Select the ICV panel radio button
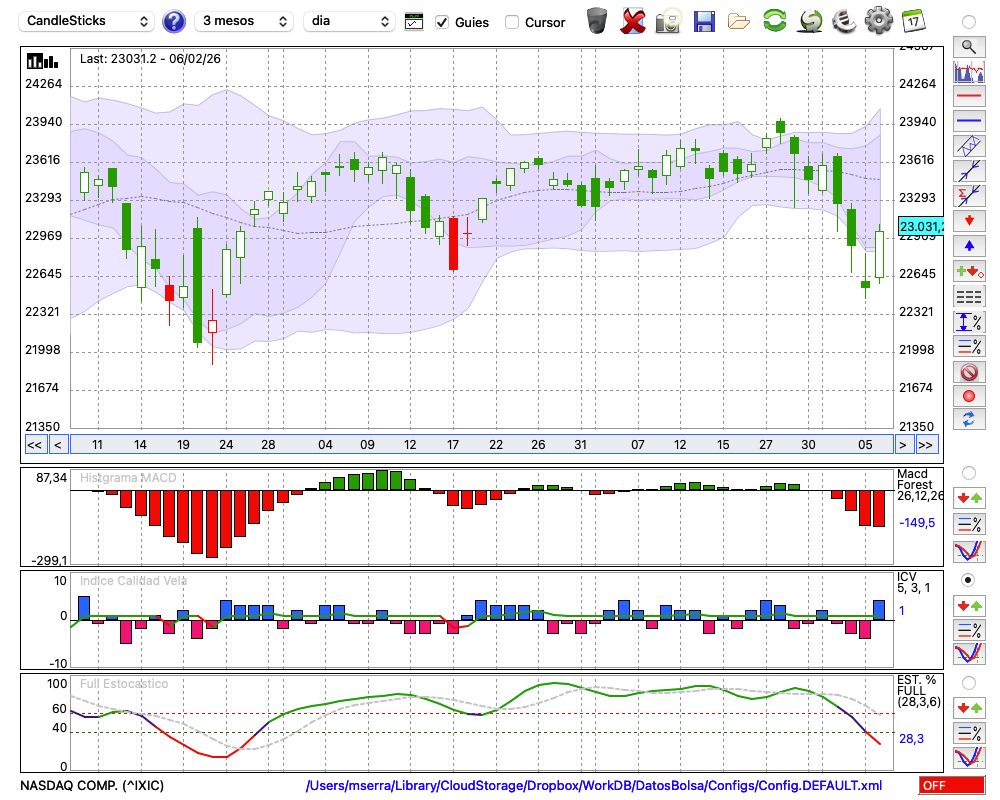 (x=969, y=580)
